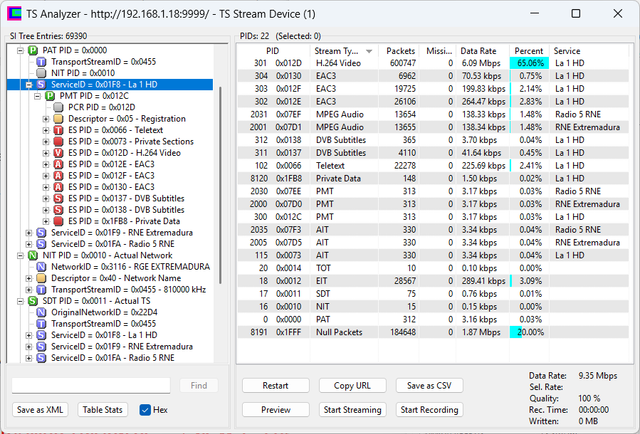The image size is (640, 434).
Task: Select the PID 20 TOT row
Action: tap(433, 268)
